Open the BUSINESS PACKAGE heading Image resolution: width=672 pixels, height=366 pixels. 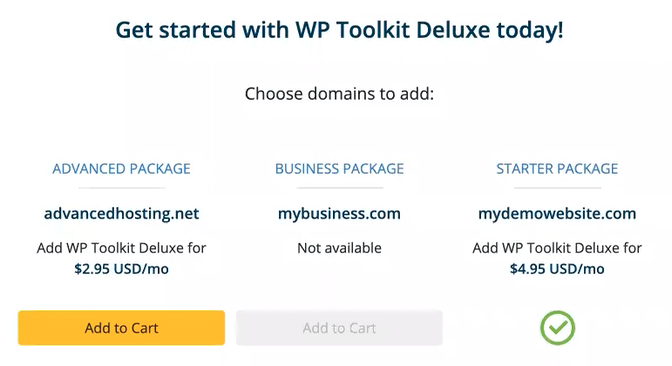[339, 169]
